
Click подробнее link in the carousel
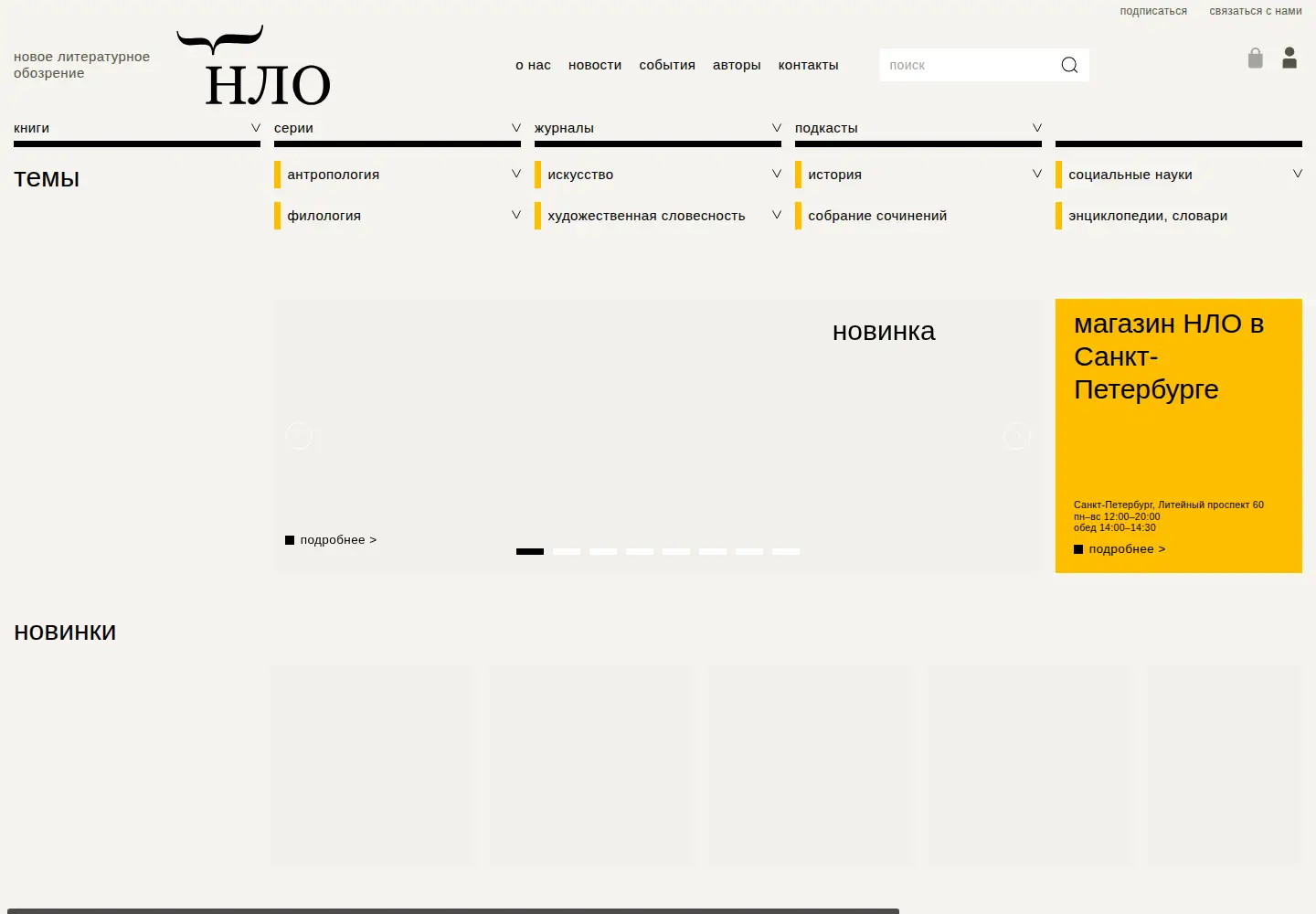point(331,540)
